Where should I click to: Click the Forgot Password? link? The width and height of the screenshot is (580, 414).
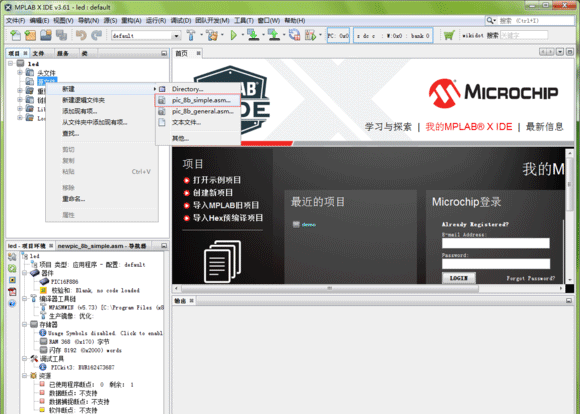(530, 278)
